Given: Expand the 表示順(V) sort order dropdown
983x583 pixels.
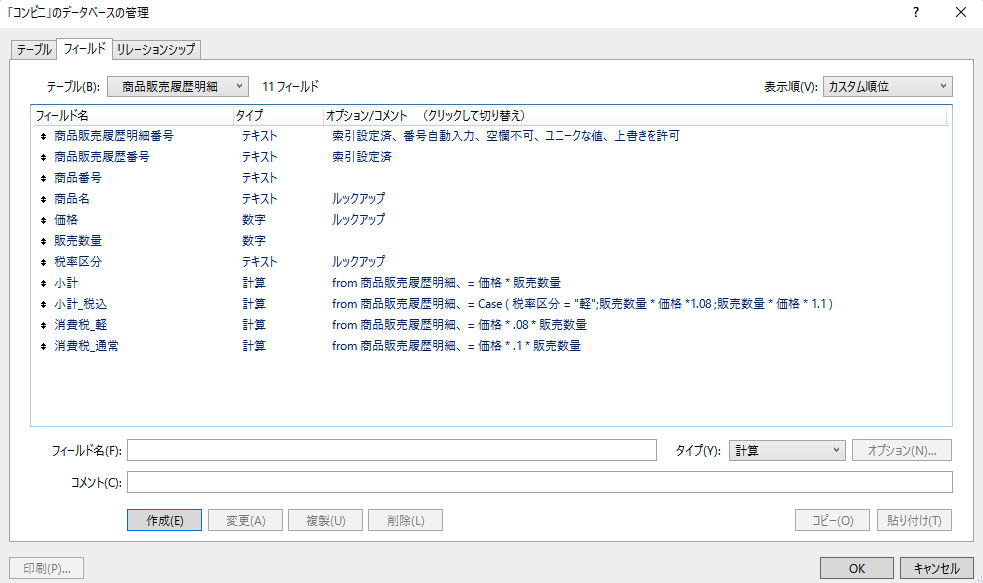Looking at the screenshot, I should pyautogui.click(x=887, y=87).
